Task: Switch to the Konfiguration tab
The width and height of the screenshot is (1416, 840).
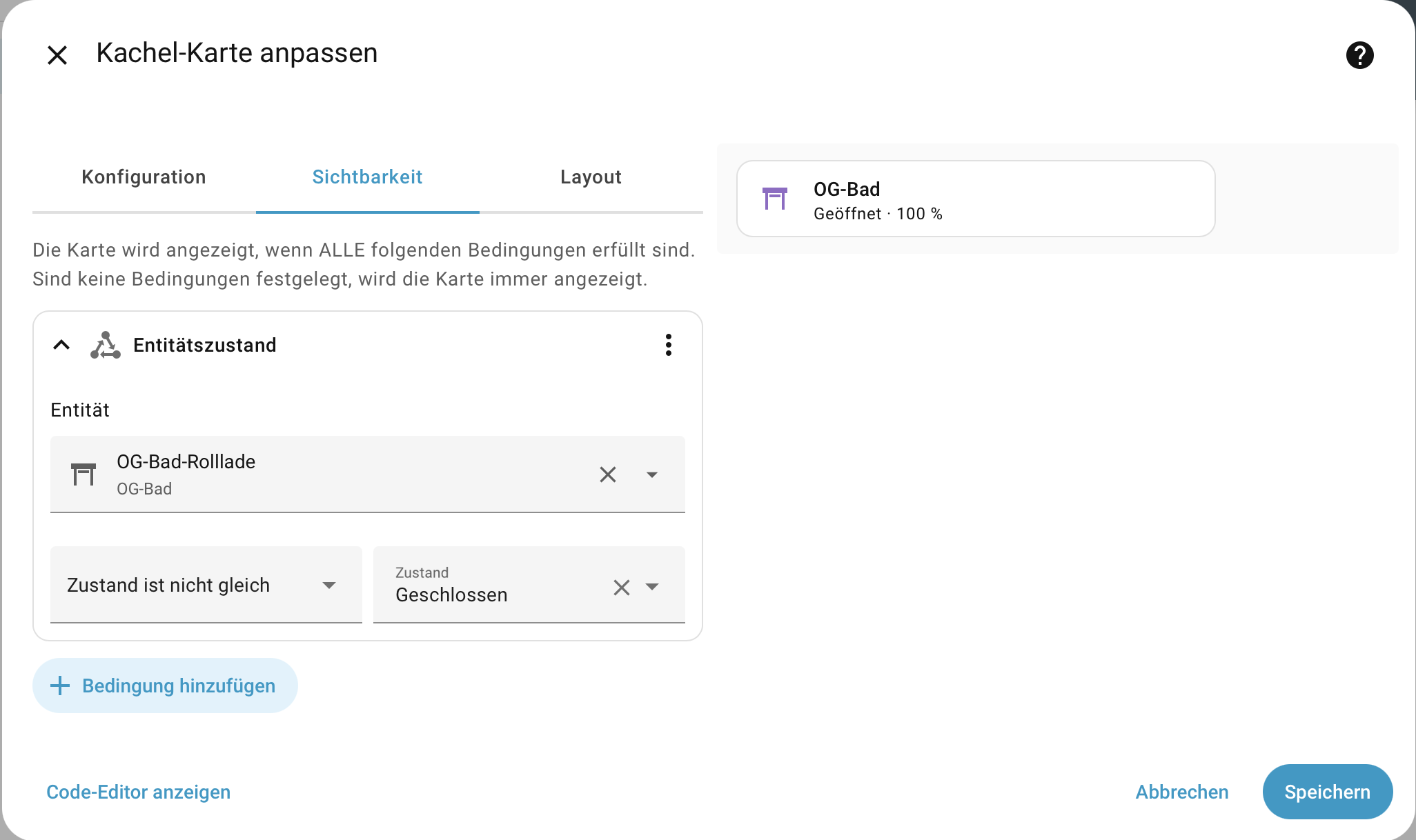Action: coord(144,177)
